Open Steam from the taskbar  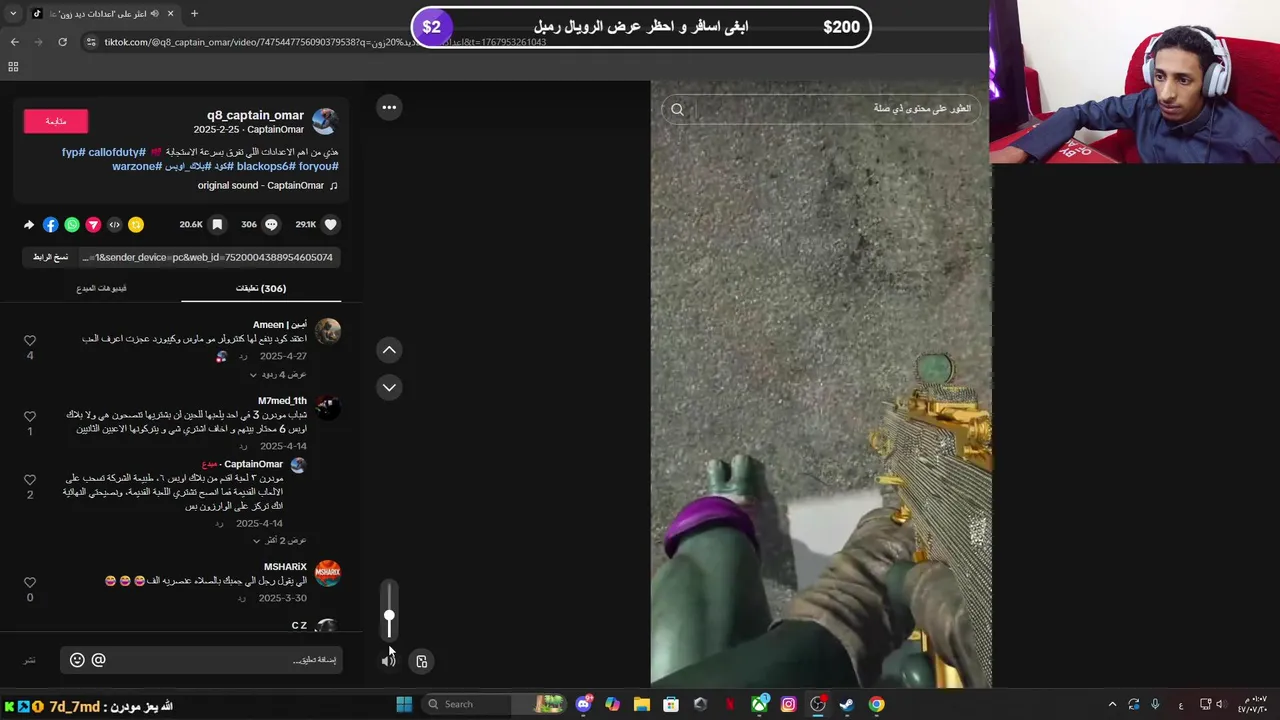(x=847, y=704)
